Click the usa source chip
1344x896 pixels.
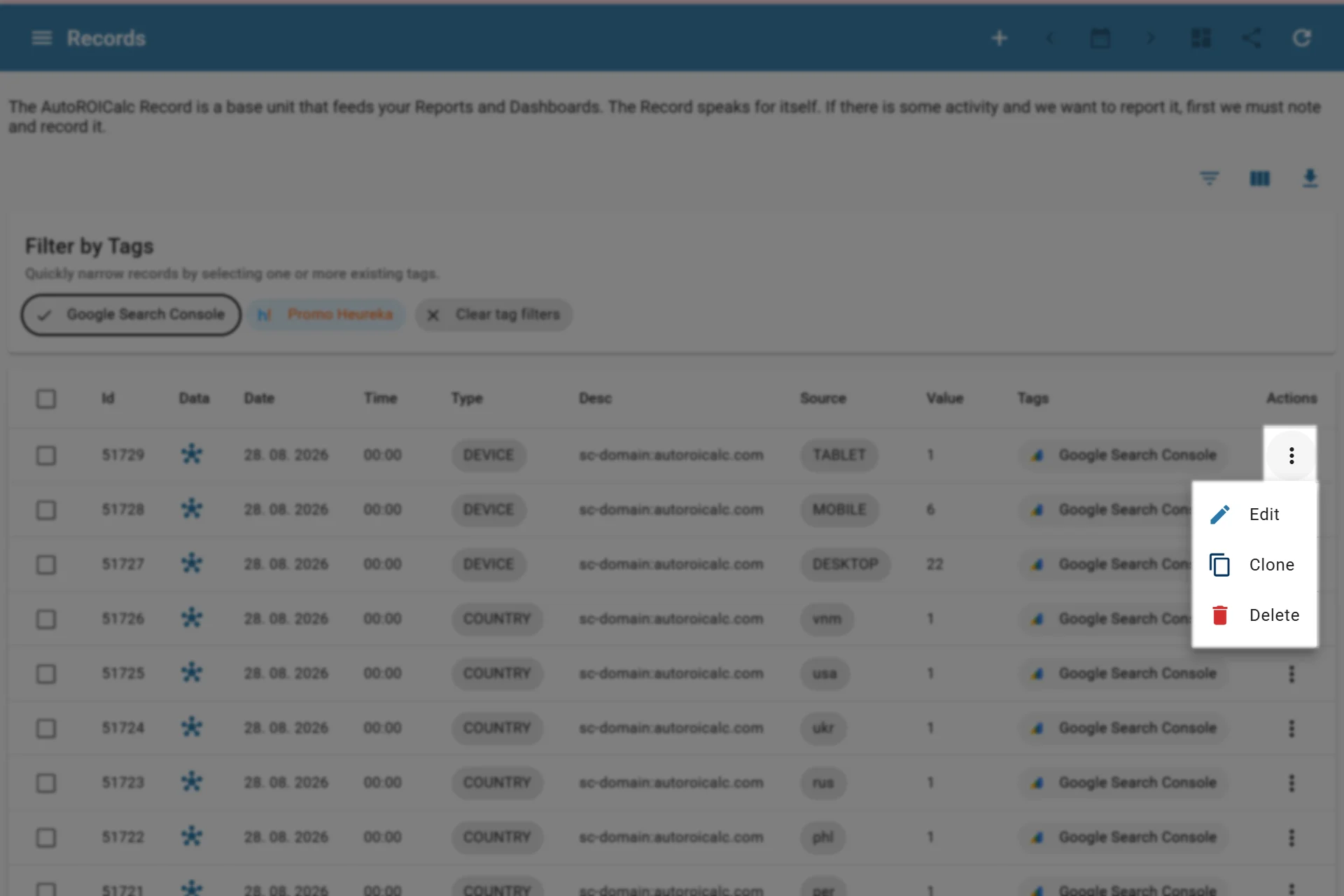pos(825,673)
